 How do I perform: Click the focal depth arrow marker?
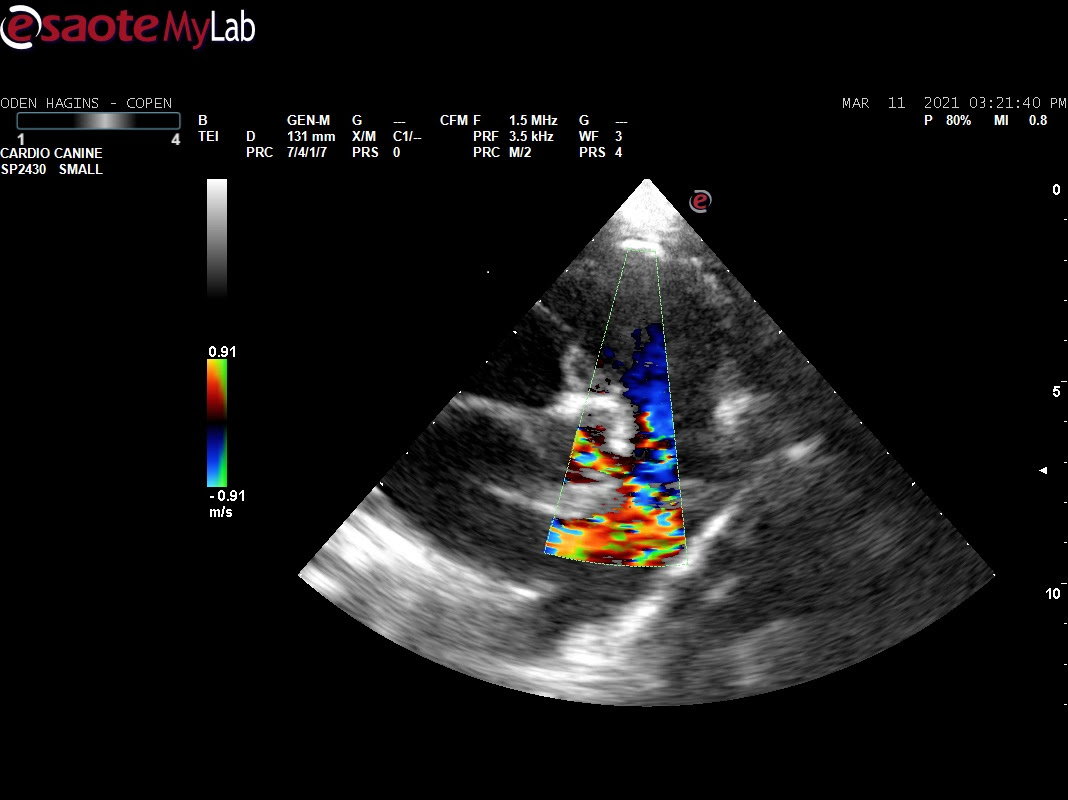coord(1044,470)
